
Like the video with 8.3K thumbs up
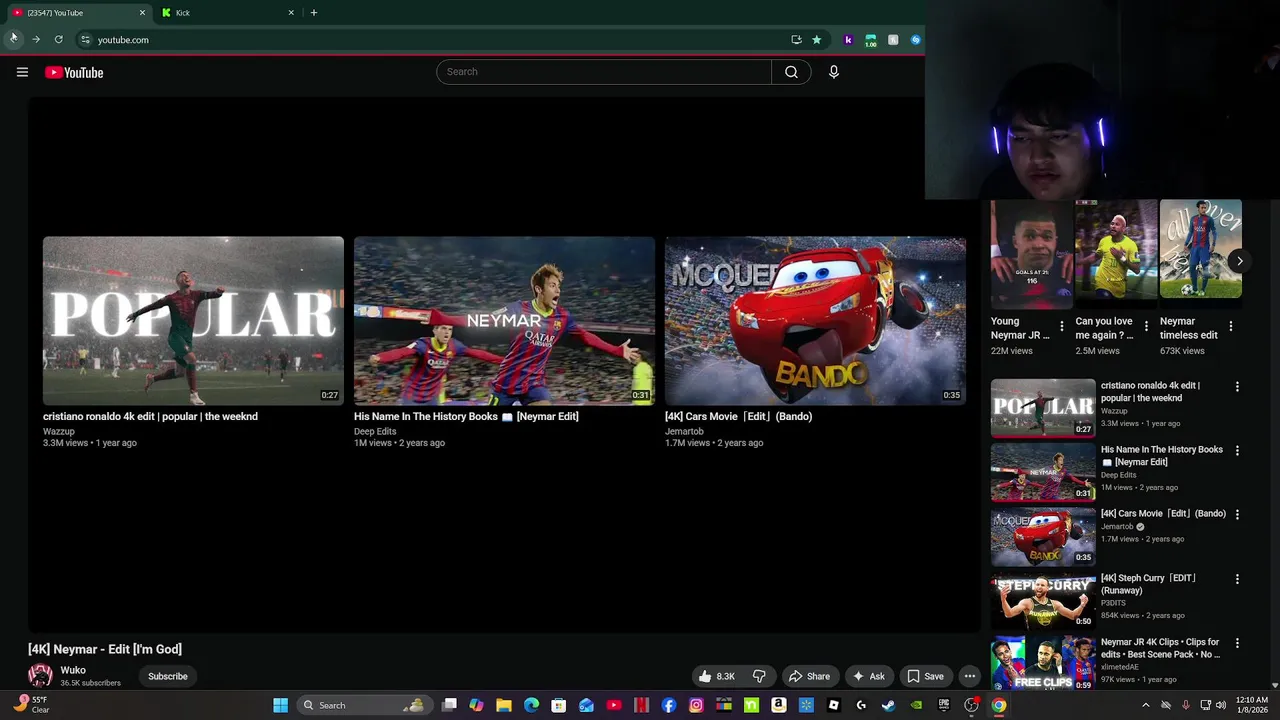pos(717,676)
